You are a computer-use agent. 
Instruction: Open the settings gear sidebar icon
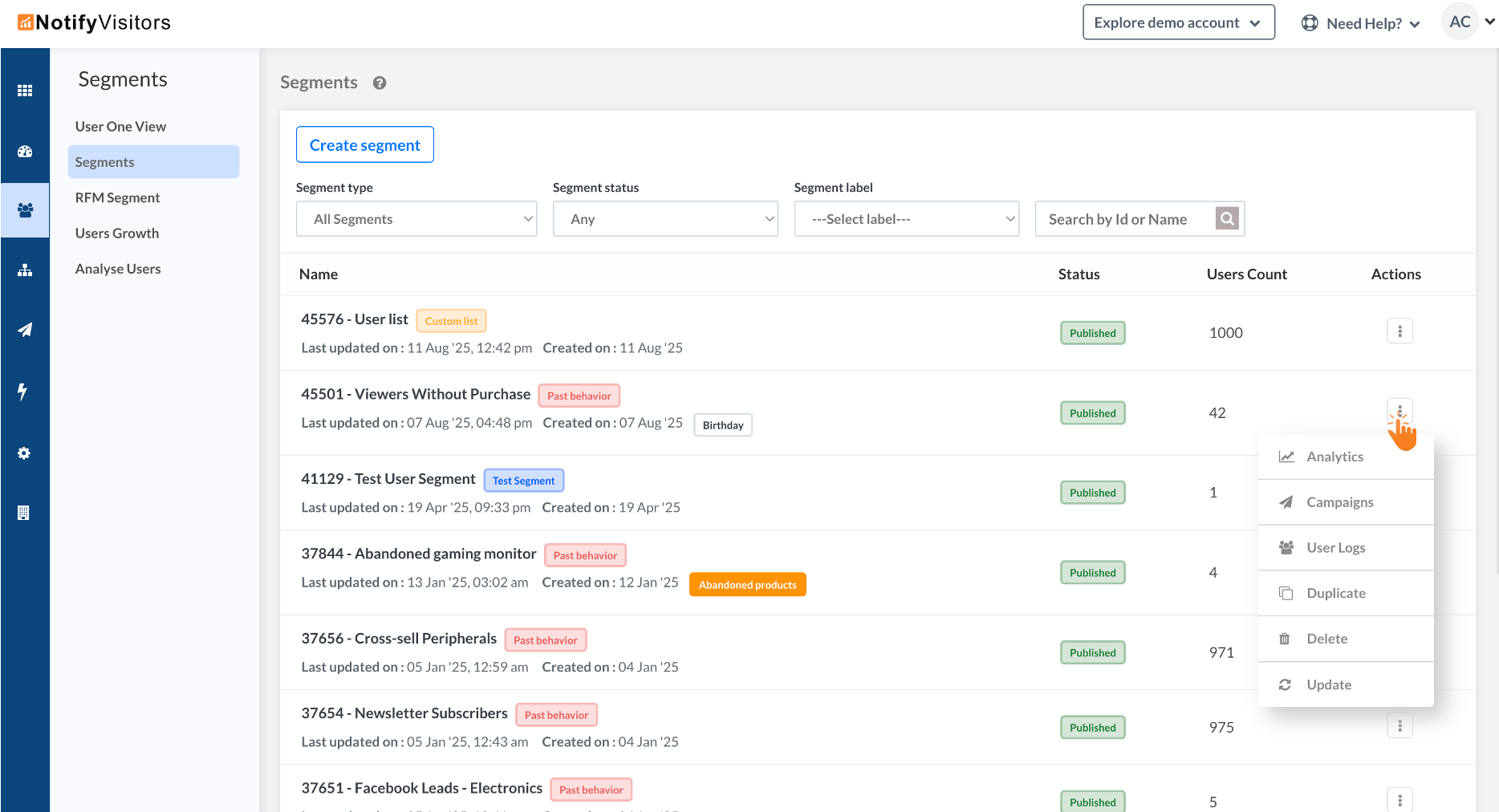pyautogui.click(x=24, y=453)
